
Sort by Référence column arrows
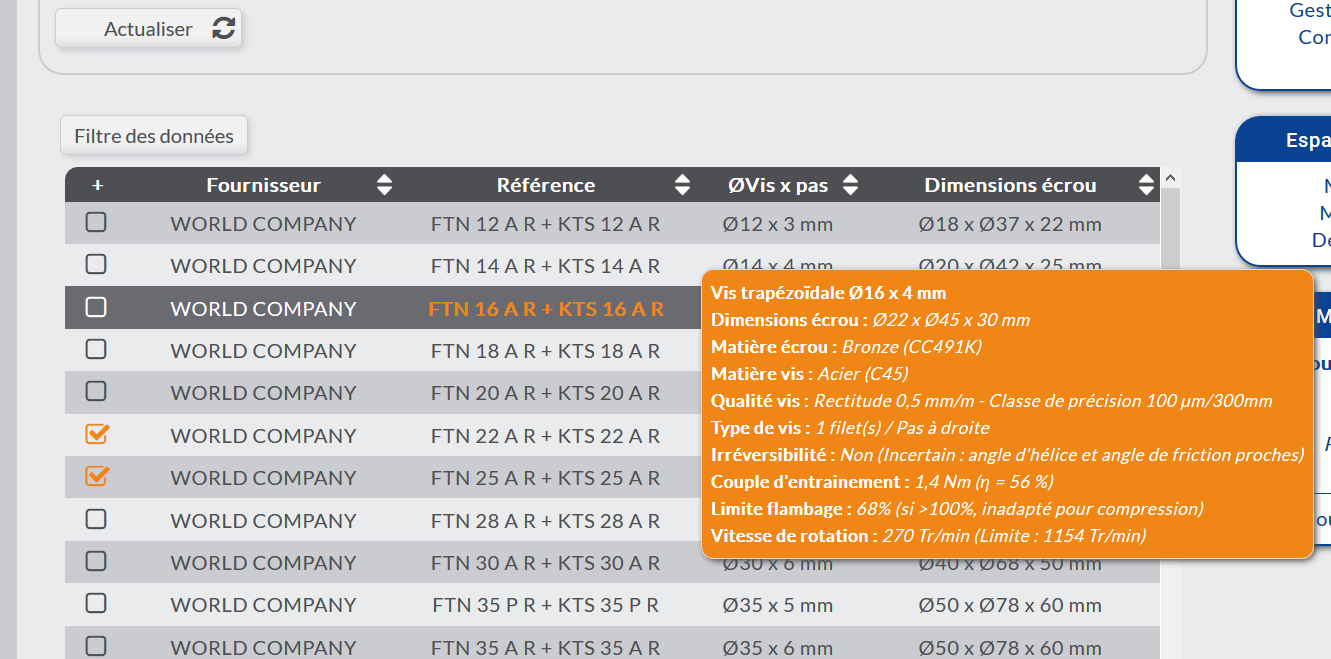click(x=682, y=185)
